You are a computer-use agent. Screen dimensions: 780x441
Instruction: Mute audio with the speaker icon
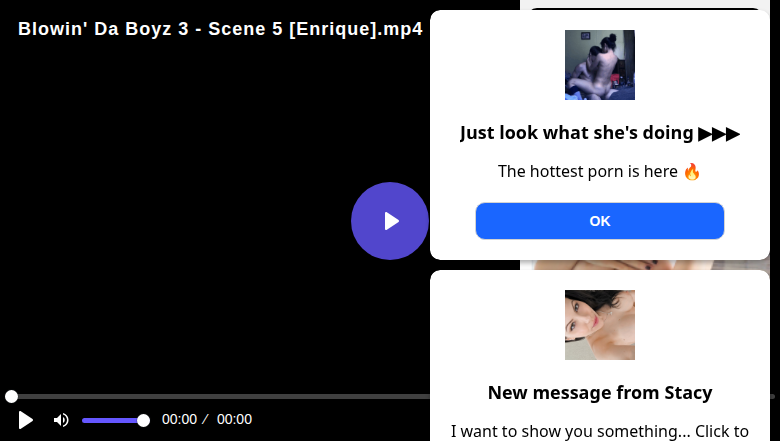(x=61, y=420)
